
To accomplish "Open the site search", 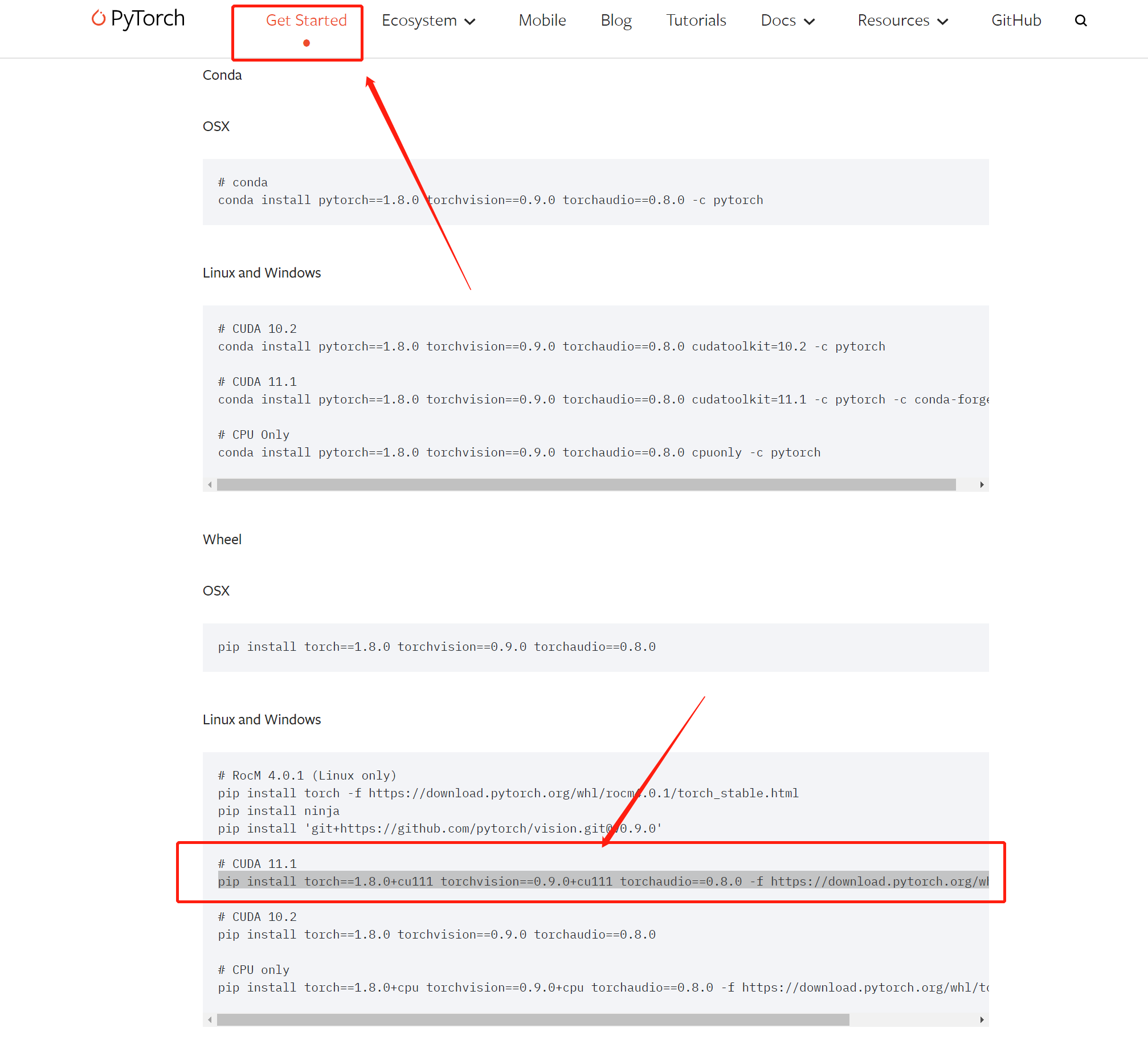I will 1081,20.
